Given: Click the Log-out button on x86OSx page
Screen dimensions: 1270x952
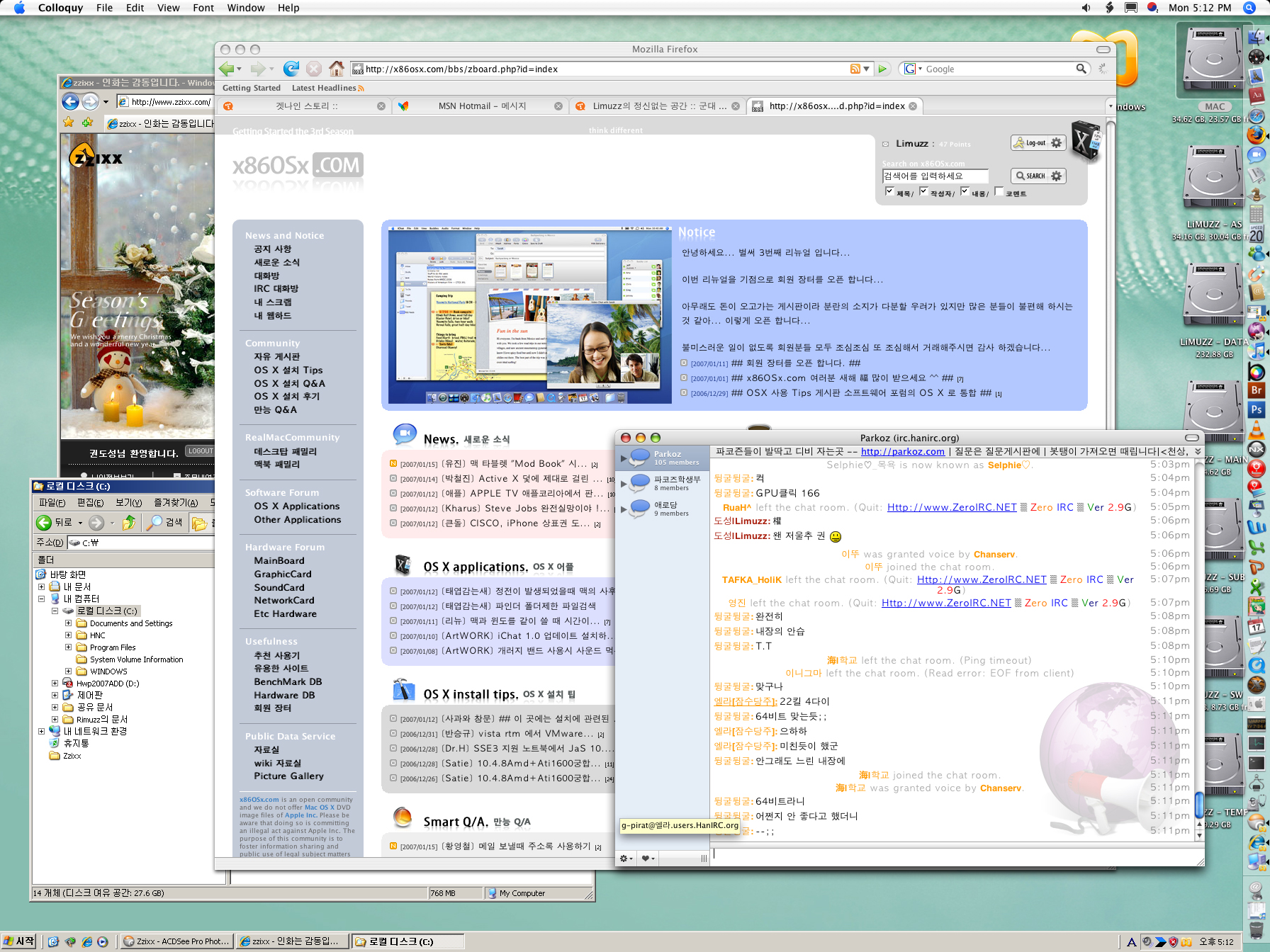Looking at the screenshot, I should click(1038, 142).
